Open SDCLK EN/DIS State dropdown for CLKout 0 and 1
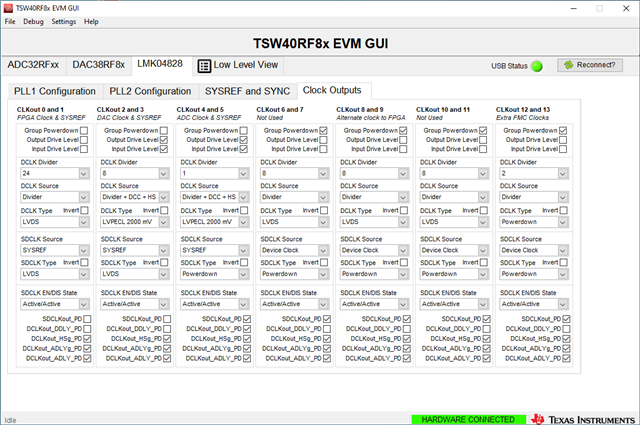 55,304
